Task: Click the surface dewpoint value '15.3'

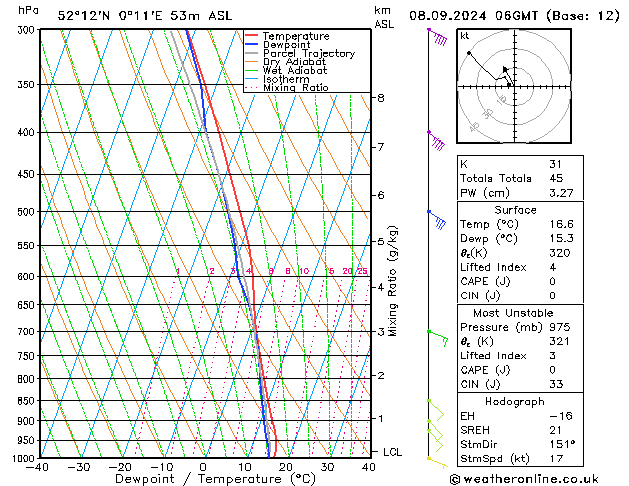Action: pyautogui.click(x=561, y=238)
